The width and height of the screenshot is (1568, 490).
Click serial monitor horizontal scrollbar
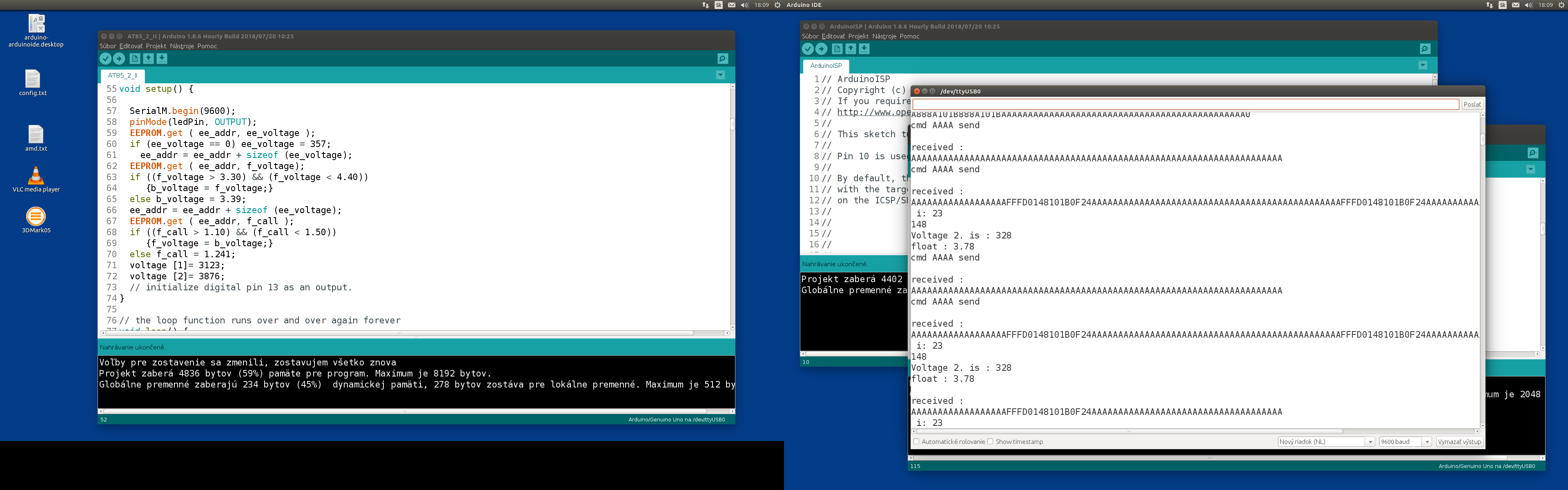(1129, 431)
